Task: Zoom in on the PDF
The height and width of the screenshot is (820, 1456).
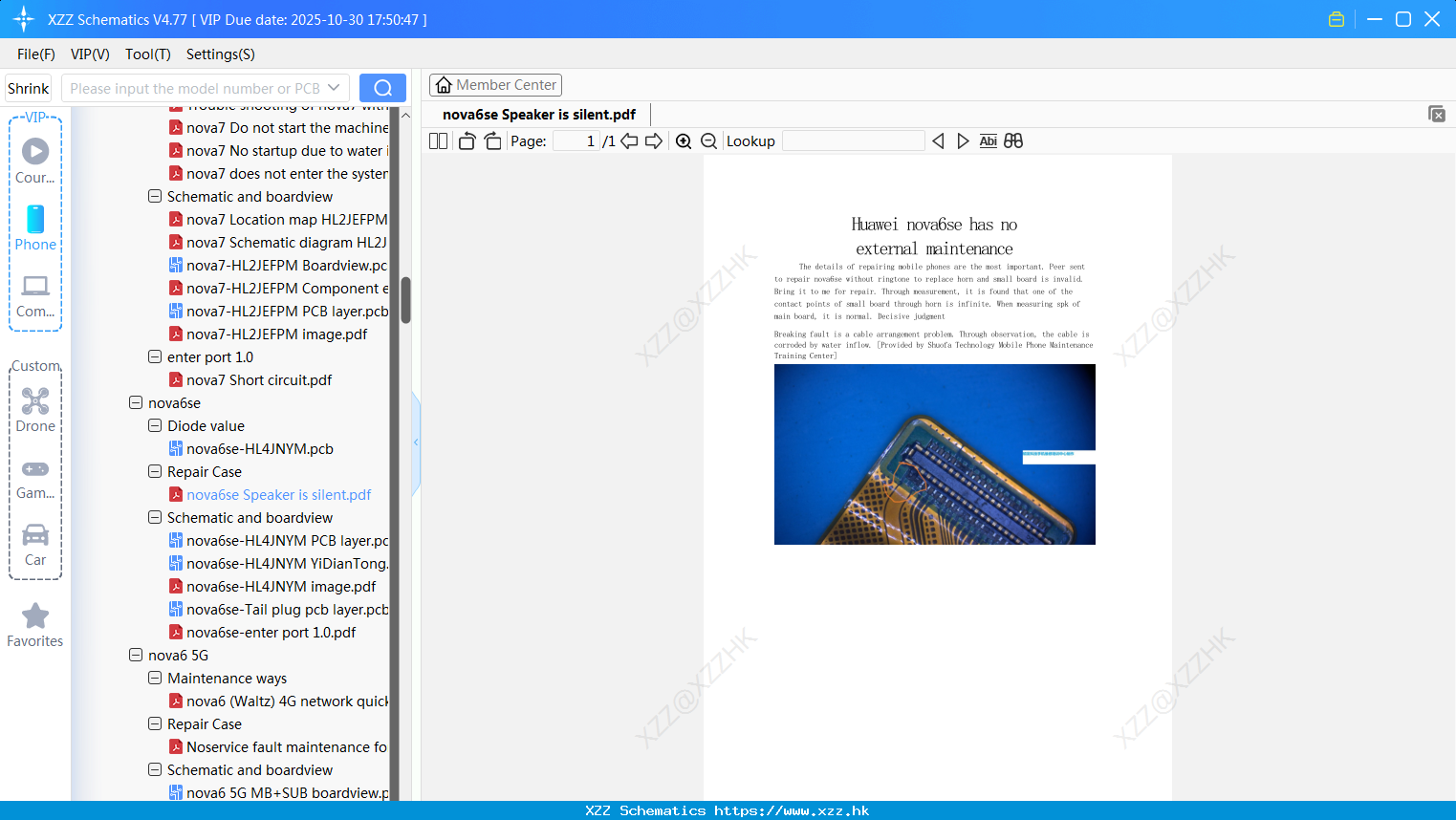Action: click(684, 141)
